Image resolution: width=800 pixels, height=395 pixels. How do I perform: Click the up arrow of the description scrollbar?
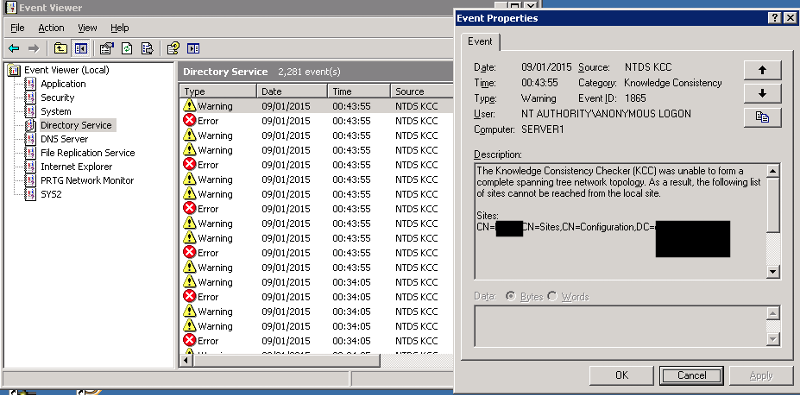[773, 171]
